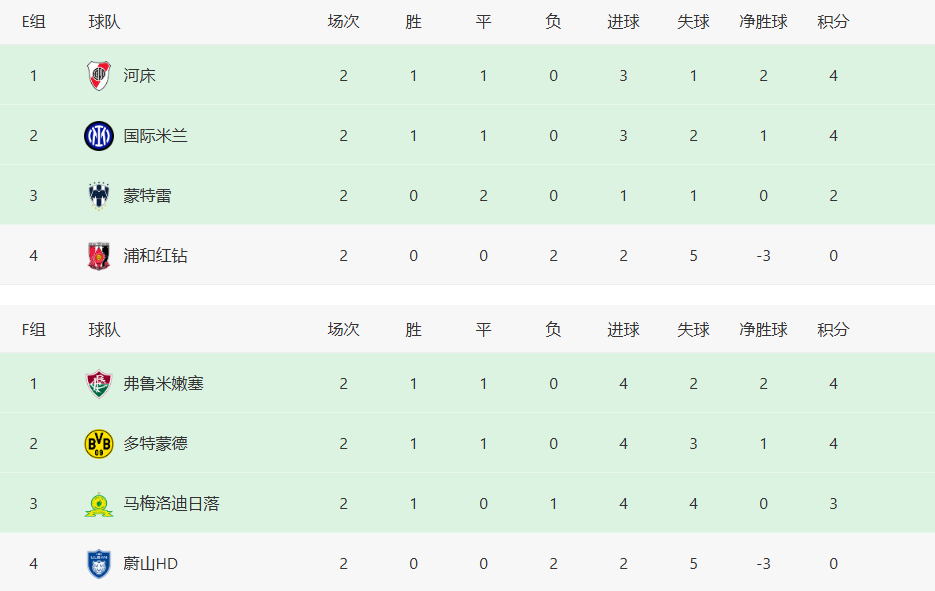Screen dimensions: 935x591
Task: Select the 净胜球 header in Group F table
Action: click(x=763, y=330)
